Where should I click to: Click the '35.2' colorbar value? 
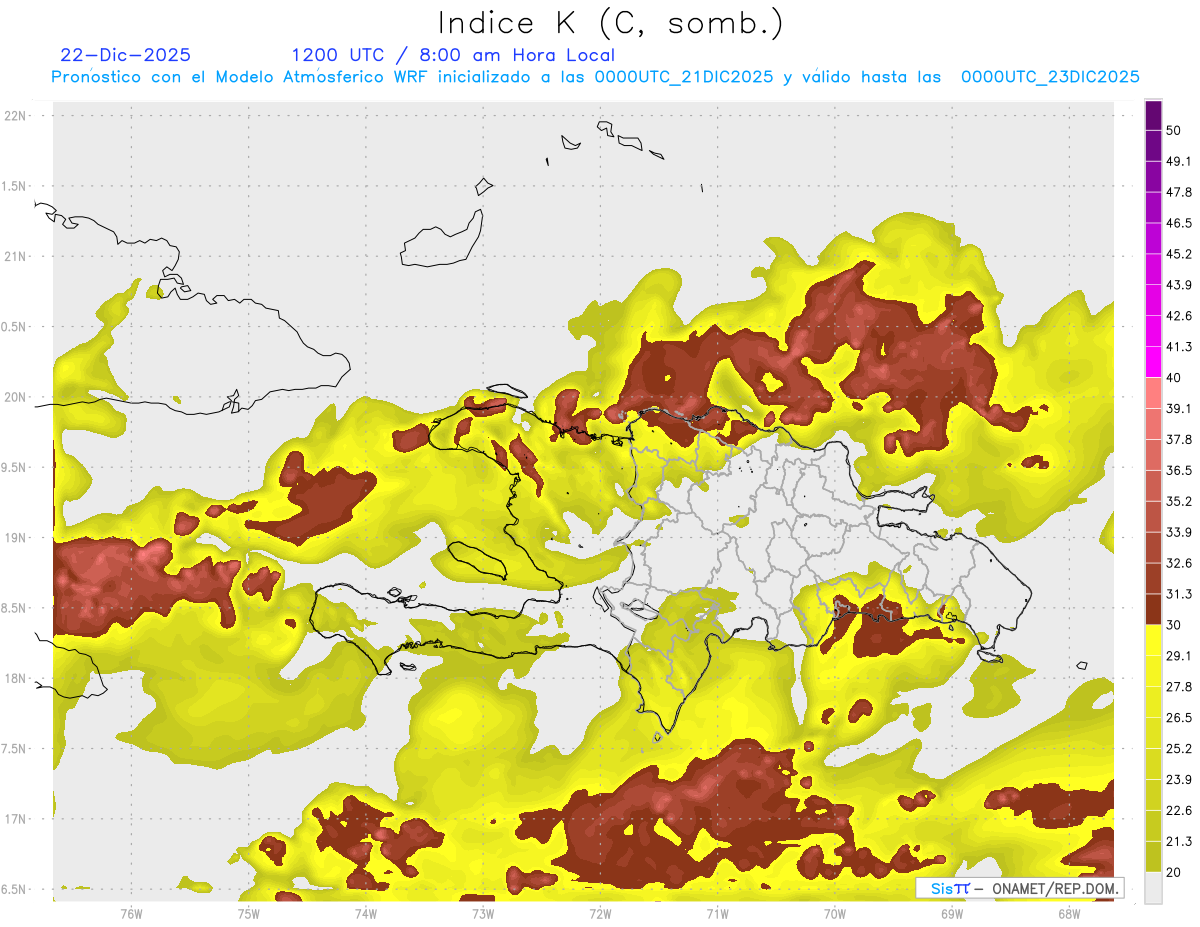(x=1179, y=501)
